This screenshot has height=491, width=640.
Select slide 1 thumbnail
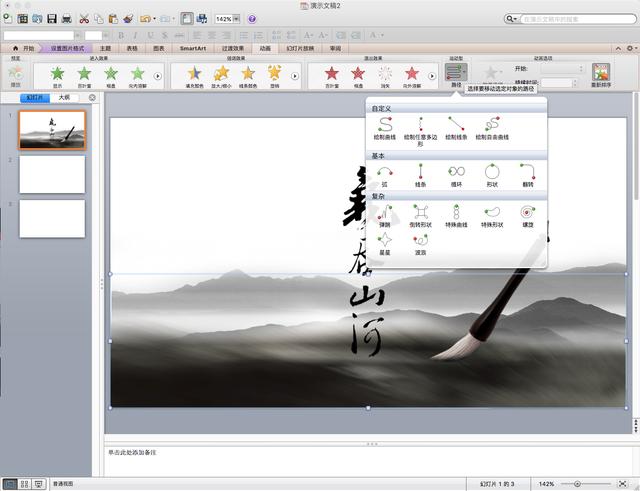pos(52,130)
